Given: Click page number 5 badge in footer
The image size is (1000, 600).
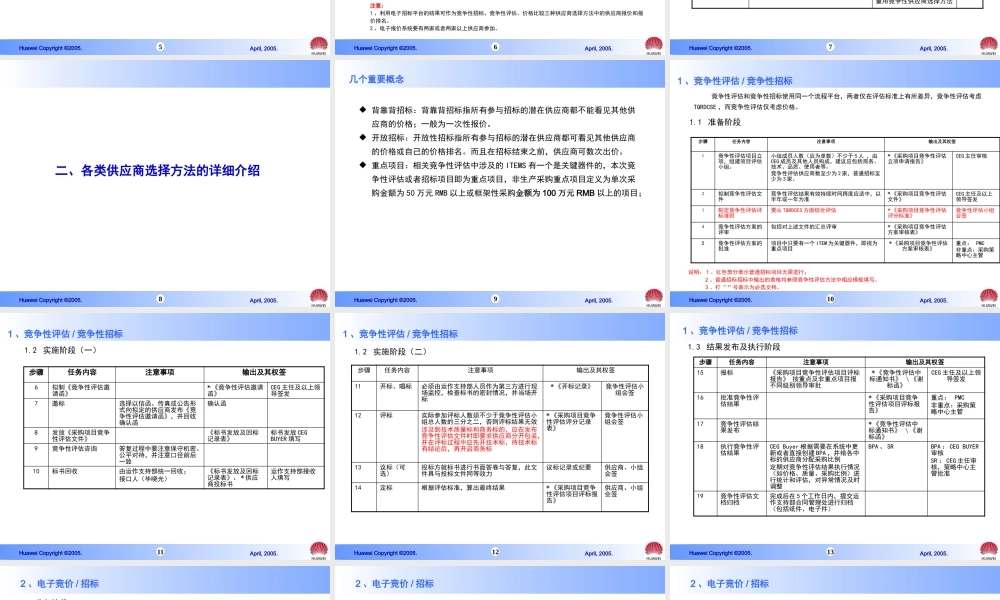Looking at the screenshot, I should coord(160,47).
